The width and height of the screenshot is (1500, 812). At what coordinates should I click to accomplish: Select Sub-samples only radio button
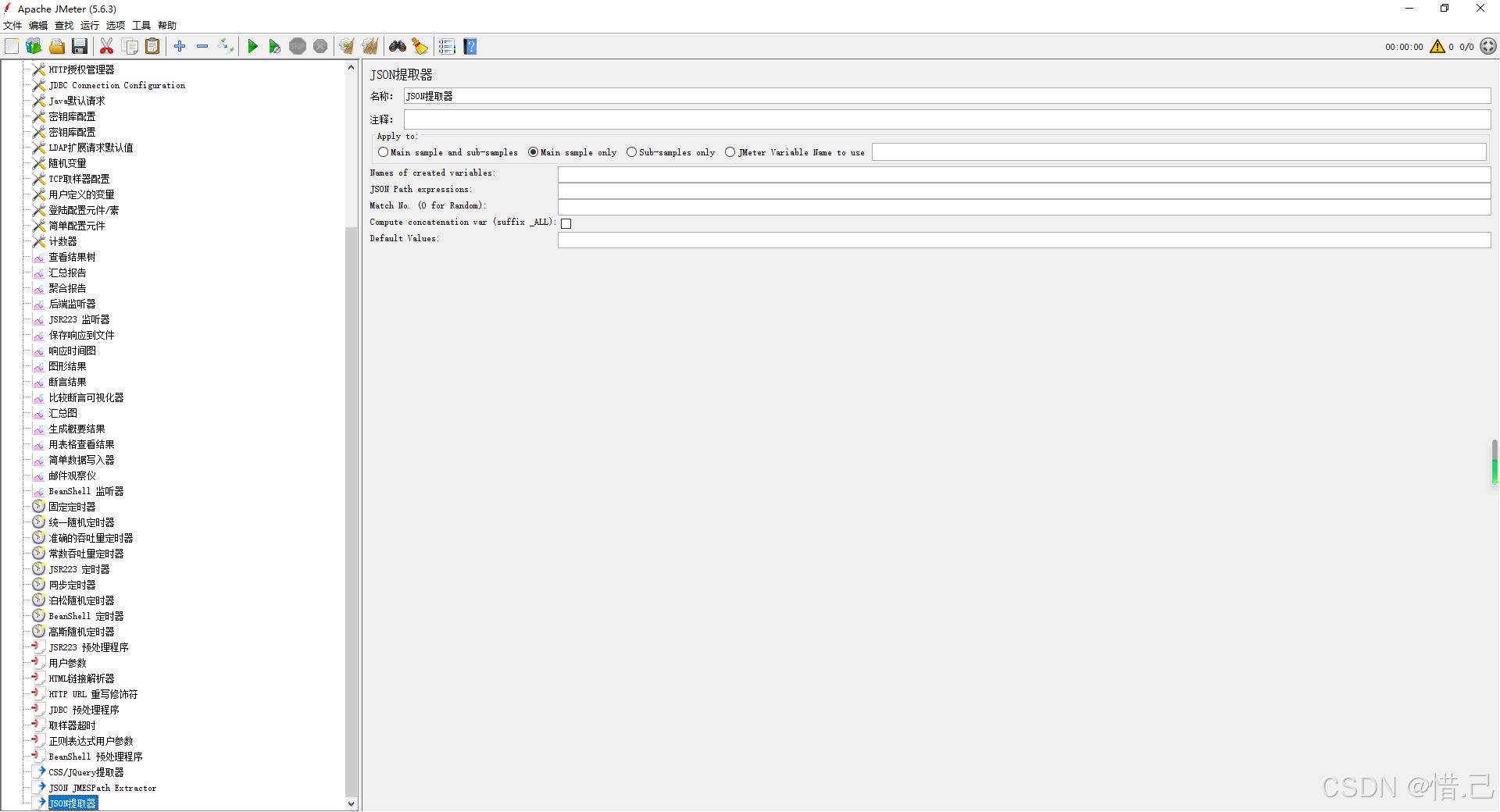tap(631, 152)
